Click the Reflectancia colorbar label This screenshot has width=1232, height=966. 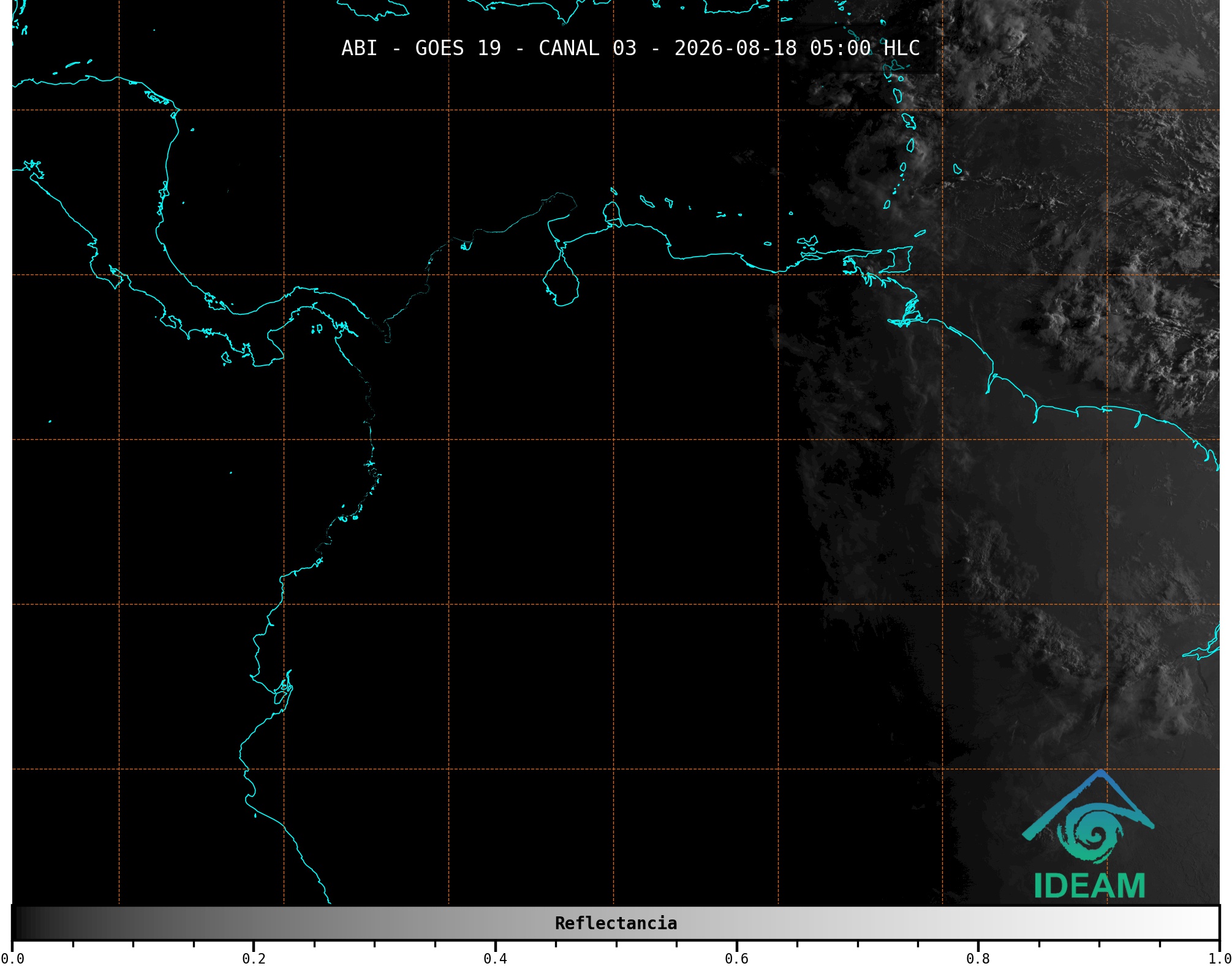(x=616, y=923)
